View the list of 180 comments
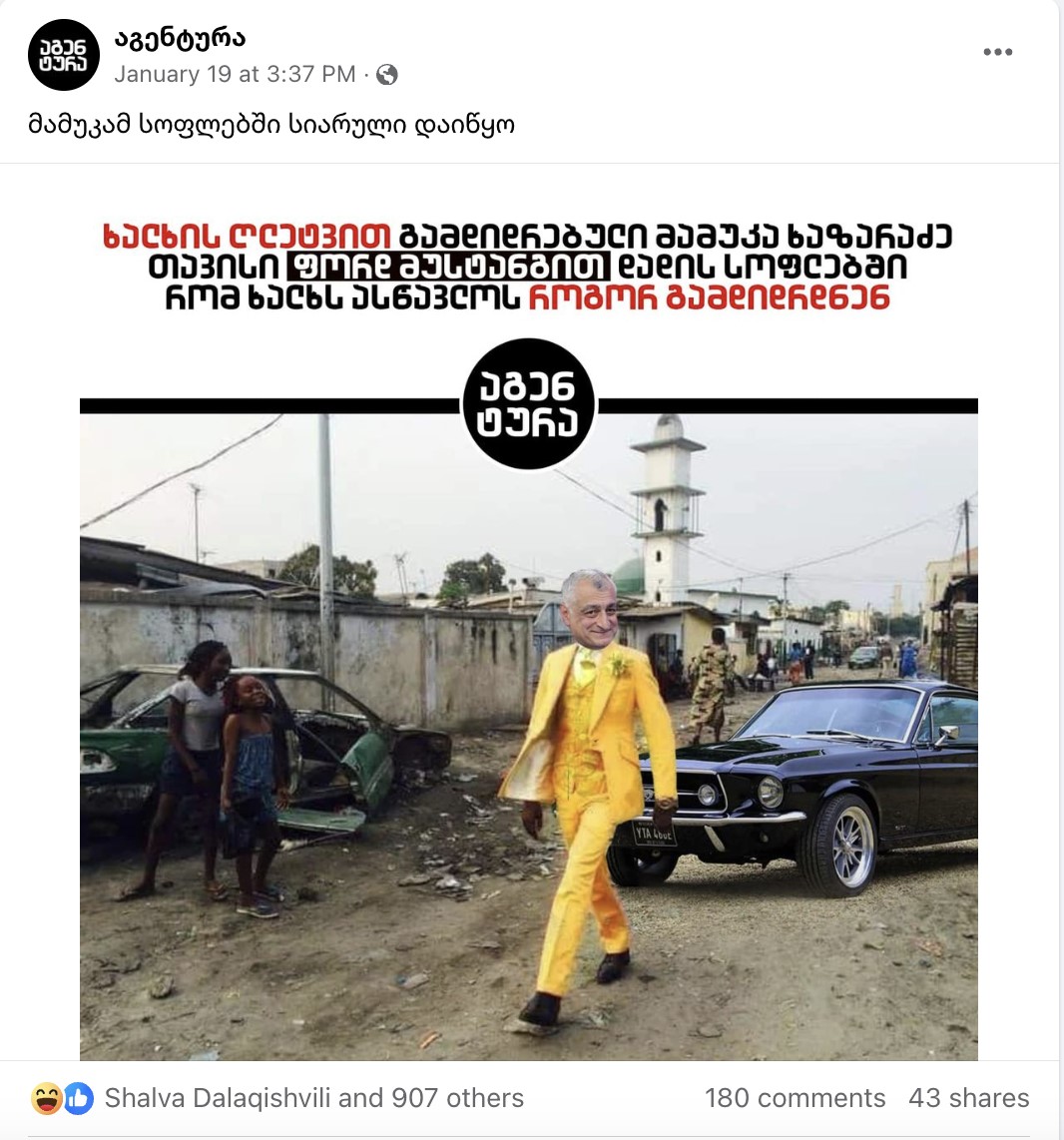This screenshot has height=1140, width=1064. click(x=795, y=1098)
